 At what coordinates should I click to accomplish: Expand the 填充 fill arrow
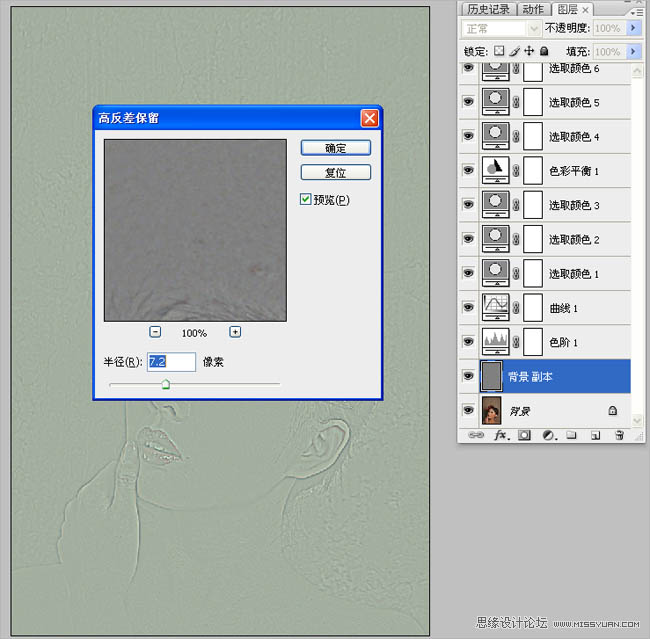633,51
